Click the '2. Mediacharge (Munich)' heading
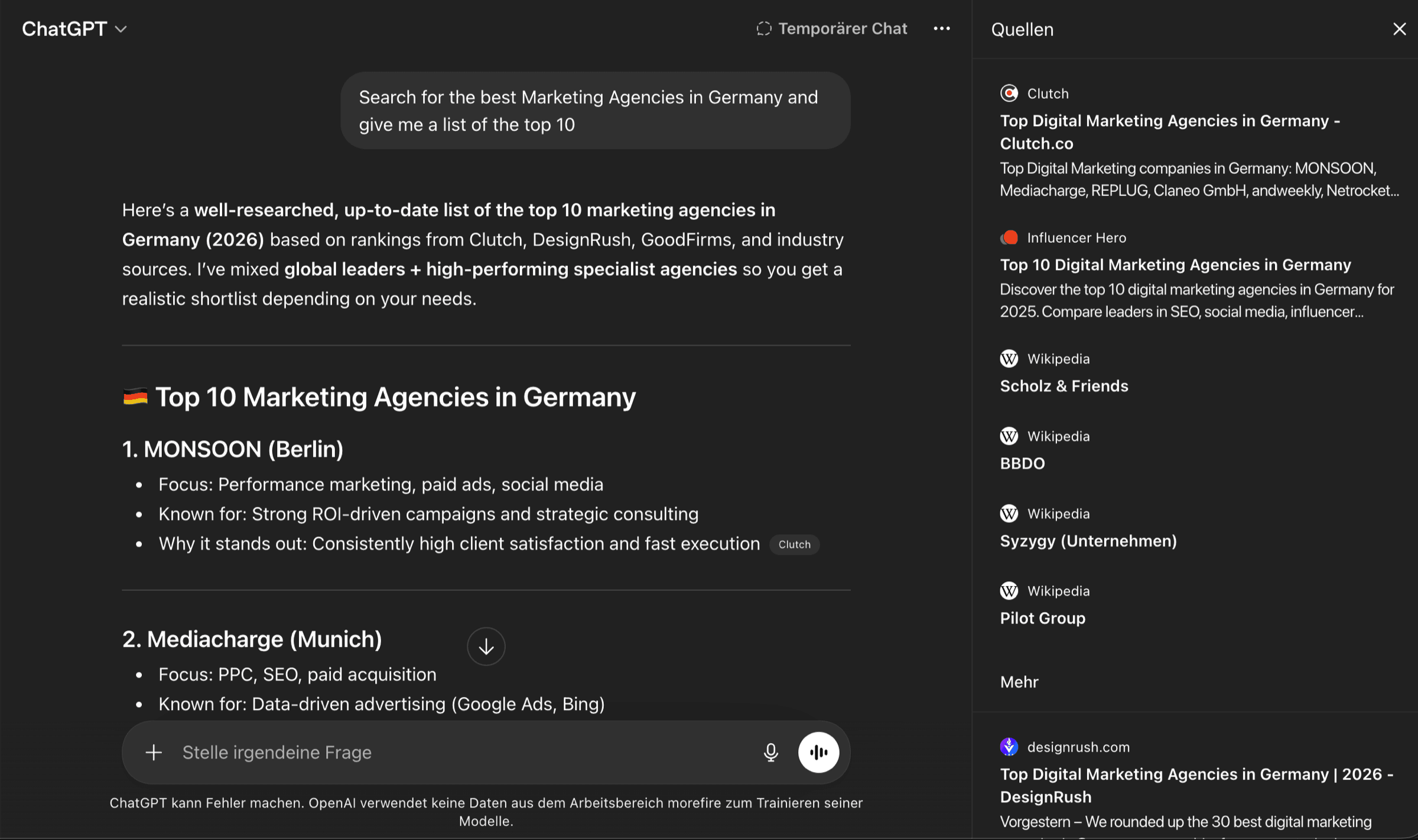Viewport: 1418px width, 840px height. pyautogui.click(x=252, y=639)
